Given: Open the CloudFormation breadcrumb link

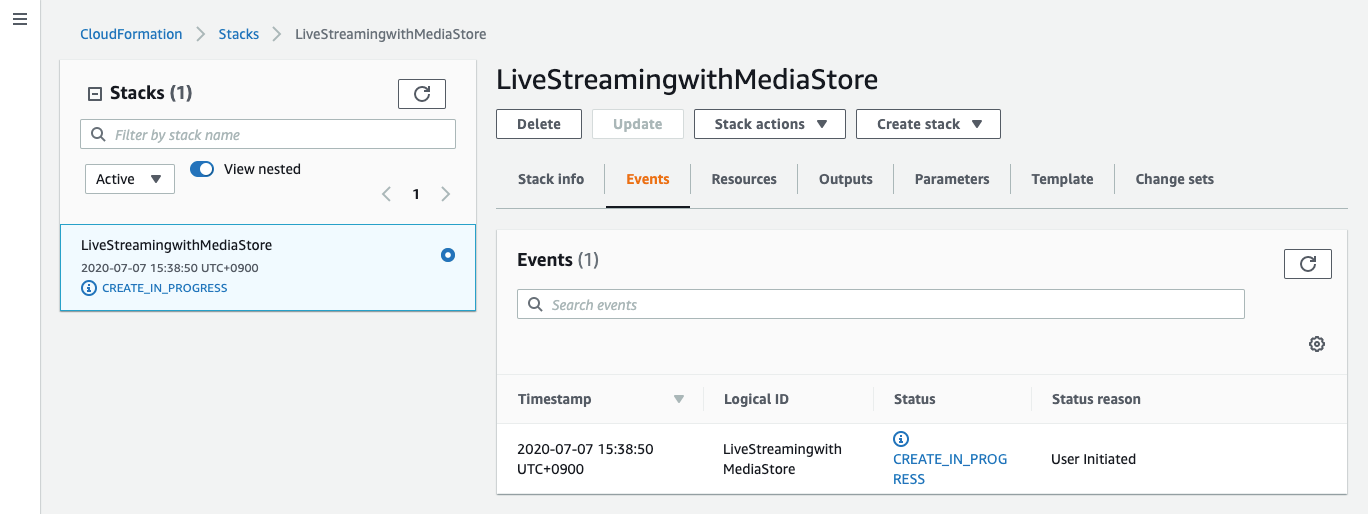Looking at the screenshot, I should (x=131, y=34).
